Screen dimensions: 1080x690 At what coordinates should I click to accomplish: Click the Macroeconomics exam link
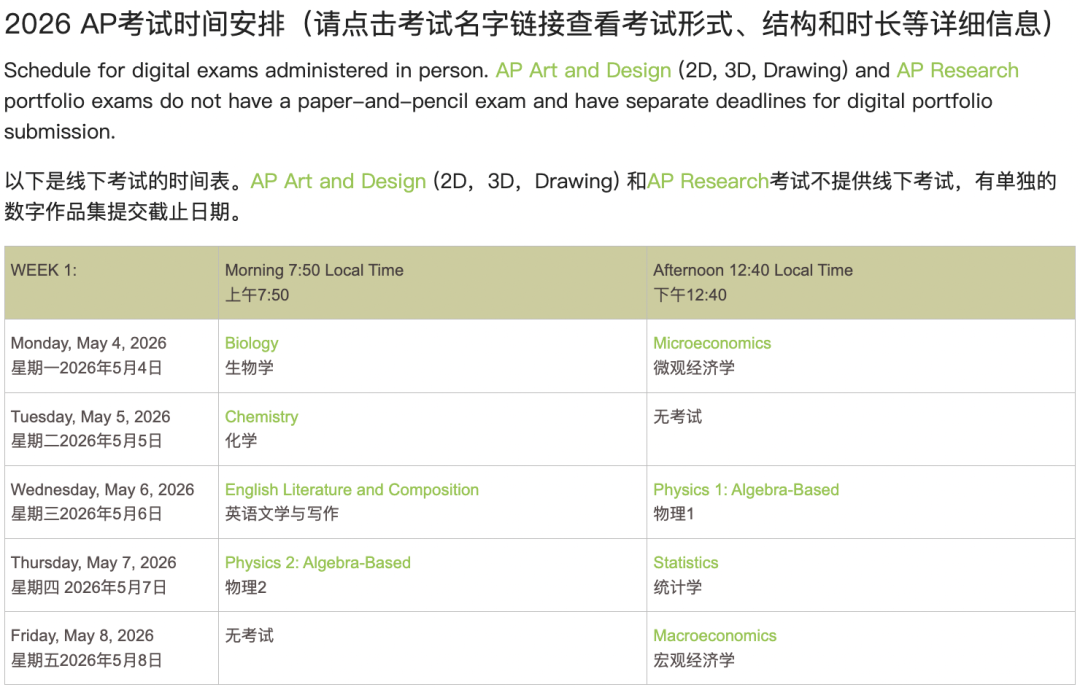[x=714, y=636]
